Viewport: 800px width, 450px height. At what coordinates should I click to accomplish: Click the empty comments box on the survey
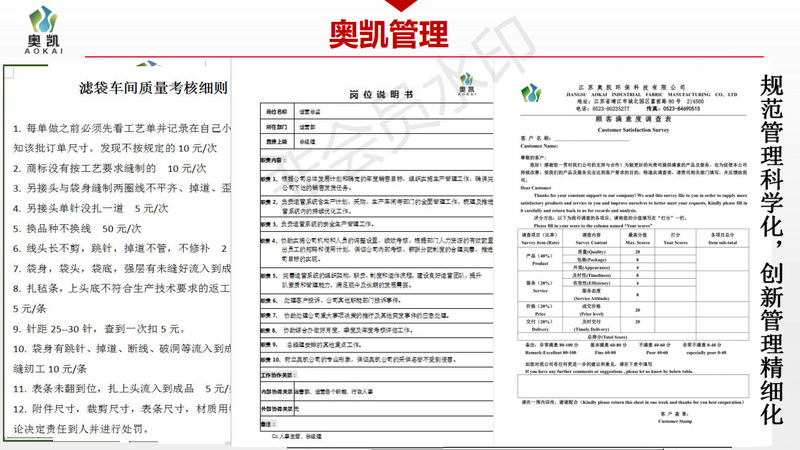tap(633, 386)
